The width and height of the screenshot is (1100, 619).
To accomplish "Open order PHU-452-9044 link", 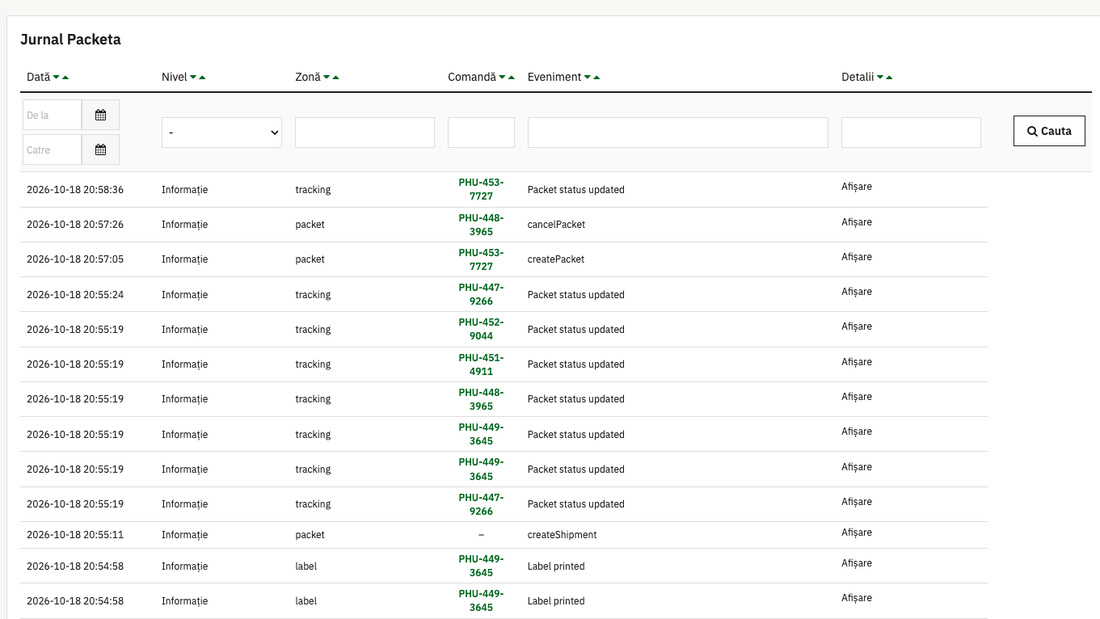I will click(x=481, y=329).
